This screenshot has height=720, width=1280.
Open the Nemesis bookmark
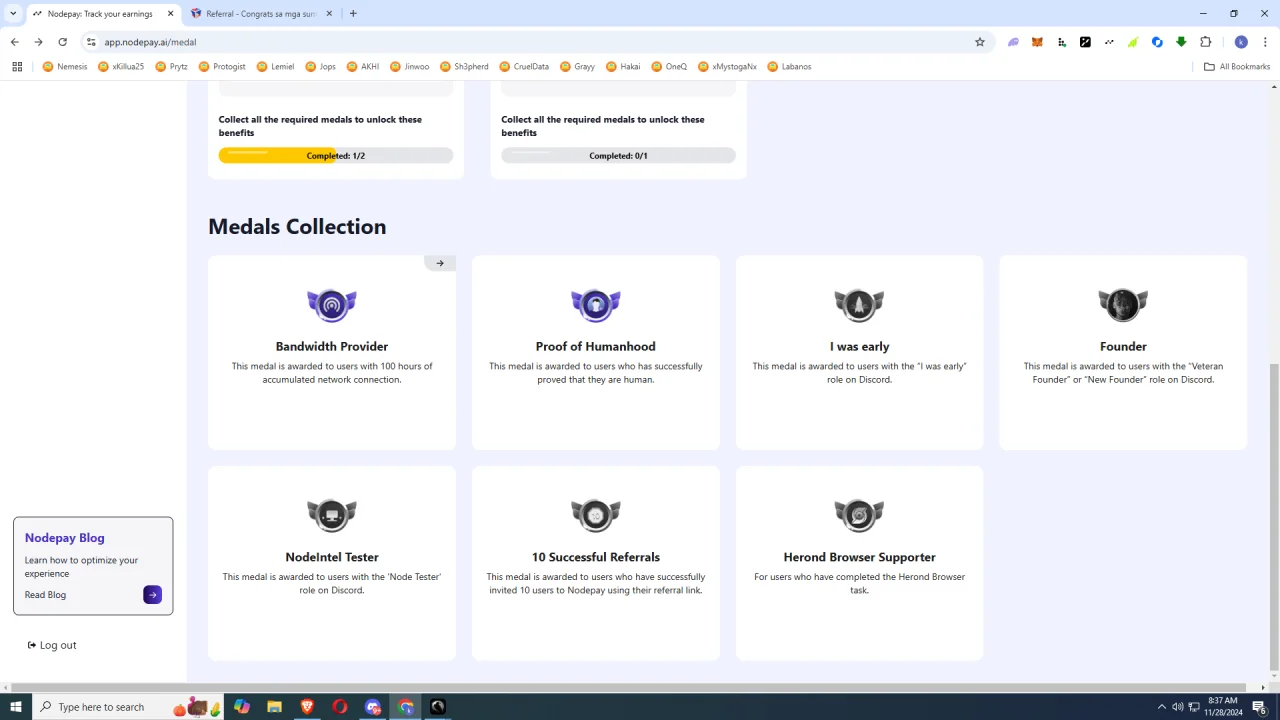(x=65, y=67)
